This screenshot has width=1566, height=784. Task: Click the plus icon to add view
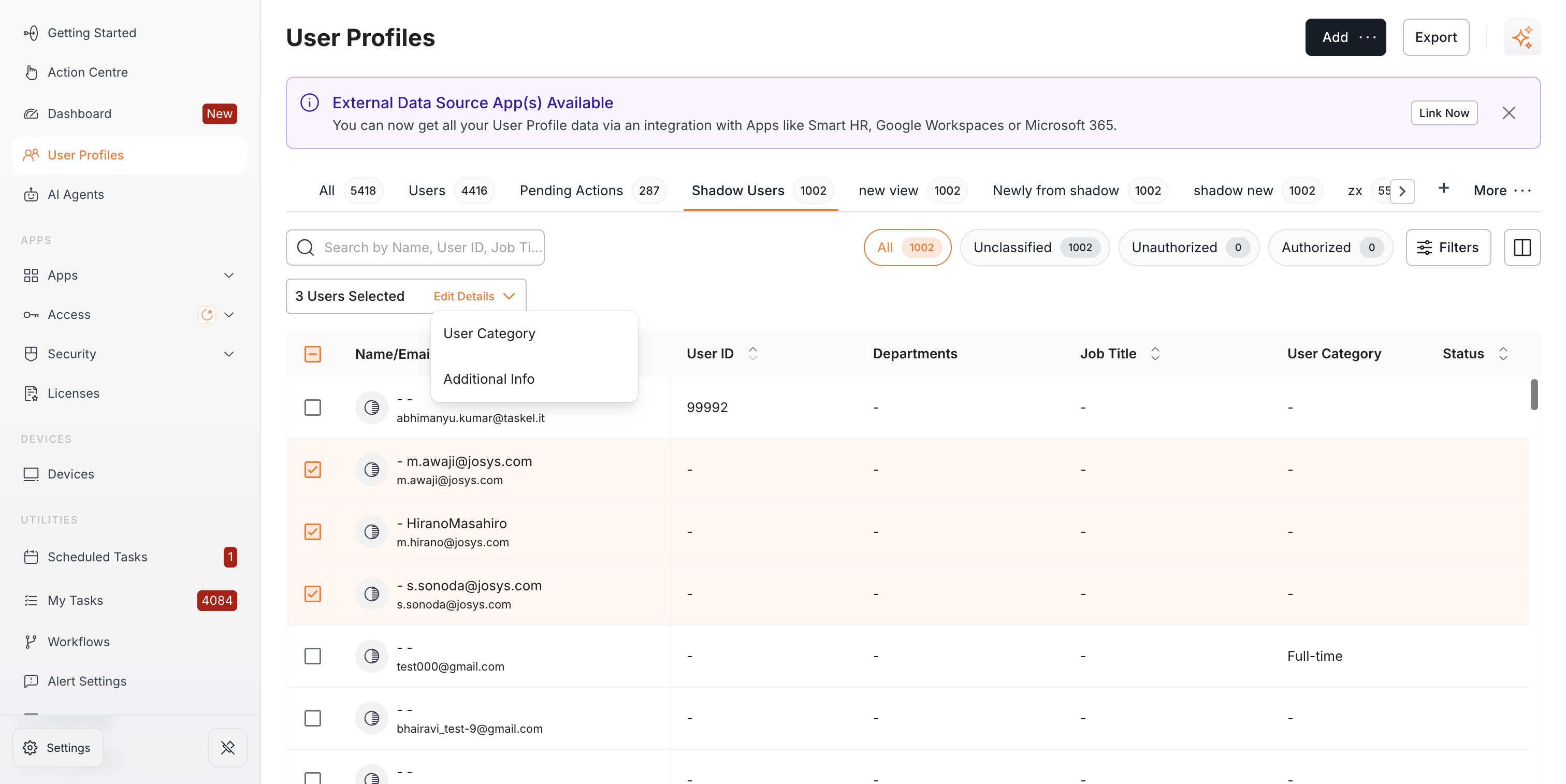1444,188
